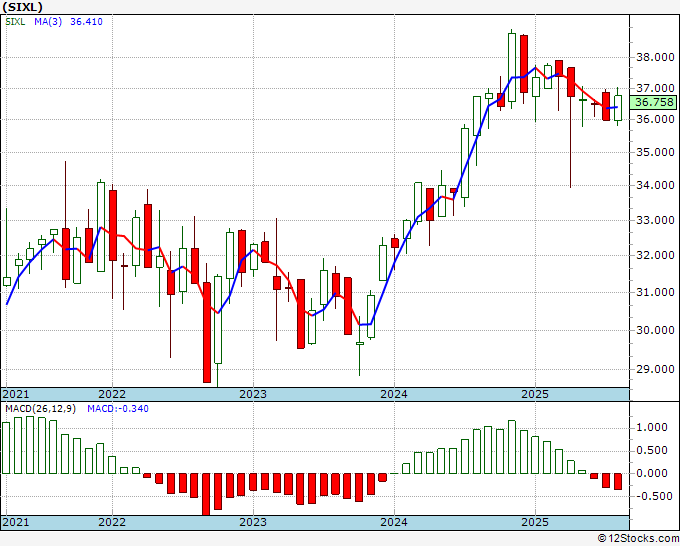Click the (SIXL) chart title

[22, 7]
